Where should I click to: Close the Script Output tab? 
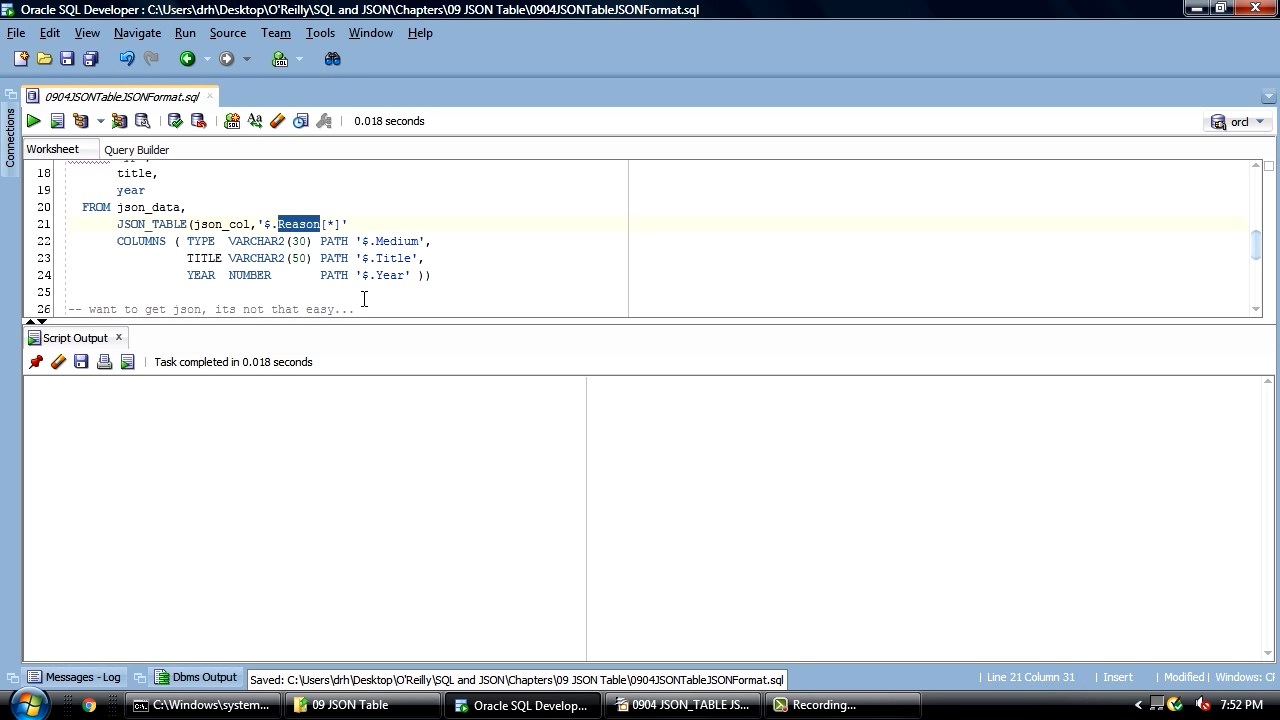point(118,337)
